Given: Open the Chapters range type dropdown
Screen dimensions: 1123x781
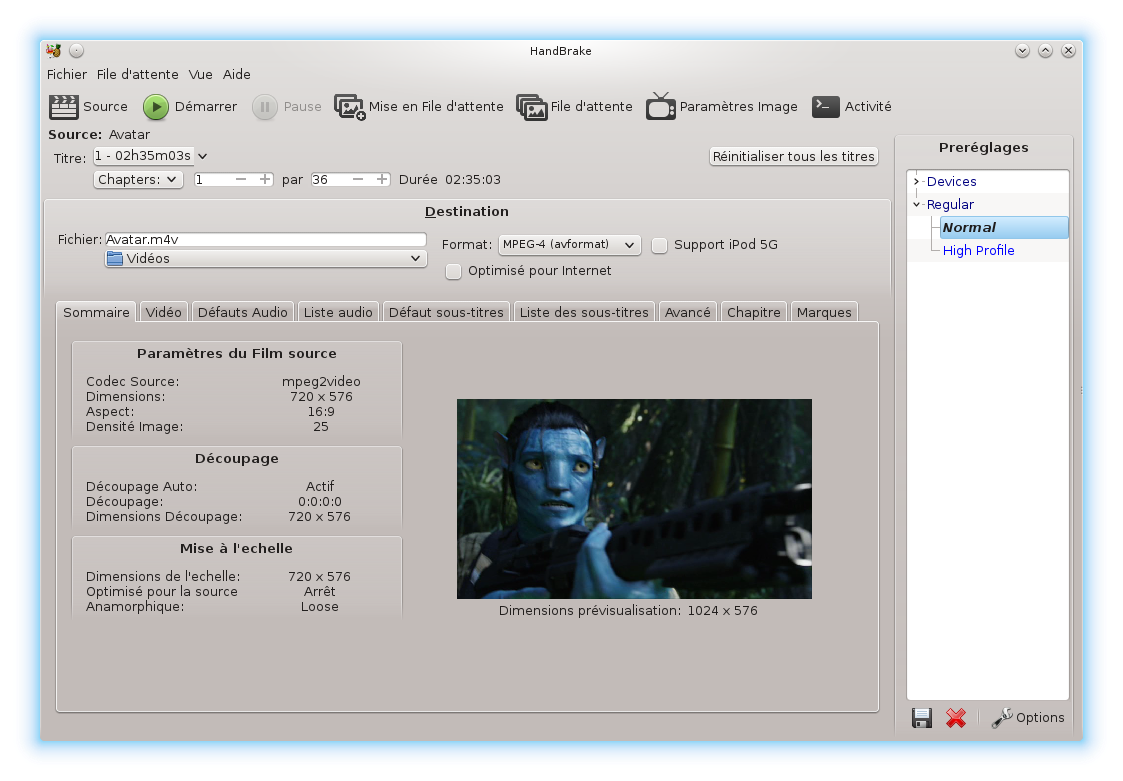Looking at the screenshot, I should click(x=138, y=180).
